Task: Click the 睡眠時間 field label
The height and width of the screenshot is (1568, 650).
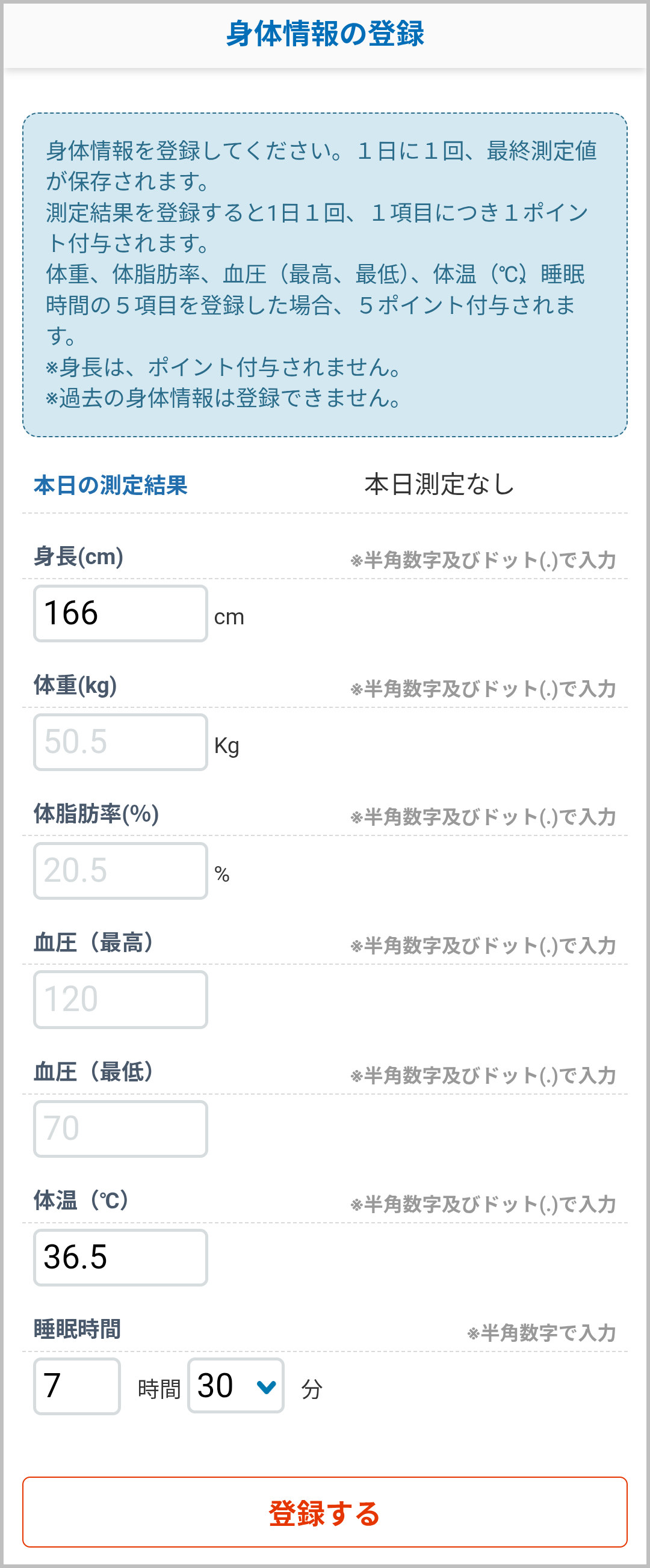Action: (x=78, y=1329)
